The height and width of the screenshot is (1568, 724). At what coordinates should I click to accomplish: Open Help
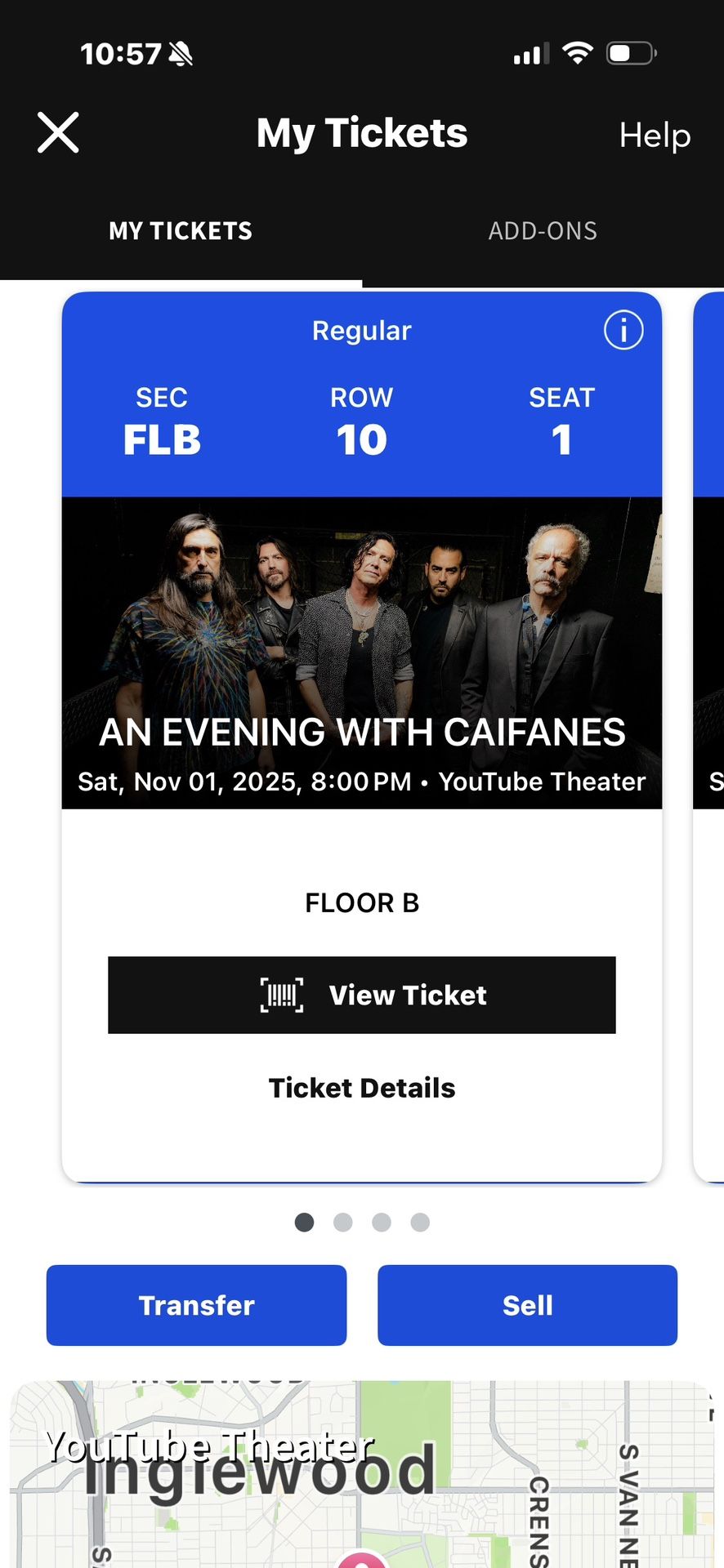click(x=654, y=136)
